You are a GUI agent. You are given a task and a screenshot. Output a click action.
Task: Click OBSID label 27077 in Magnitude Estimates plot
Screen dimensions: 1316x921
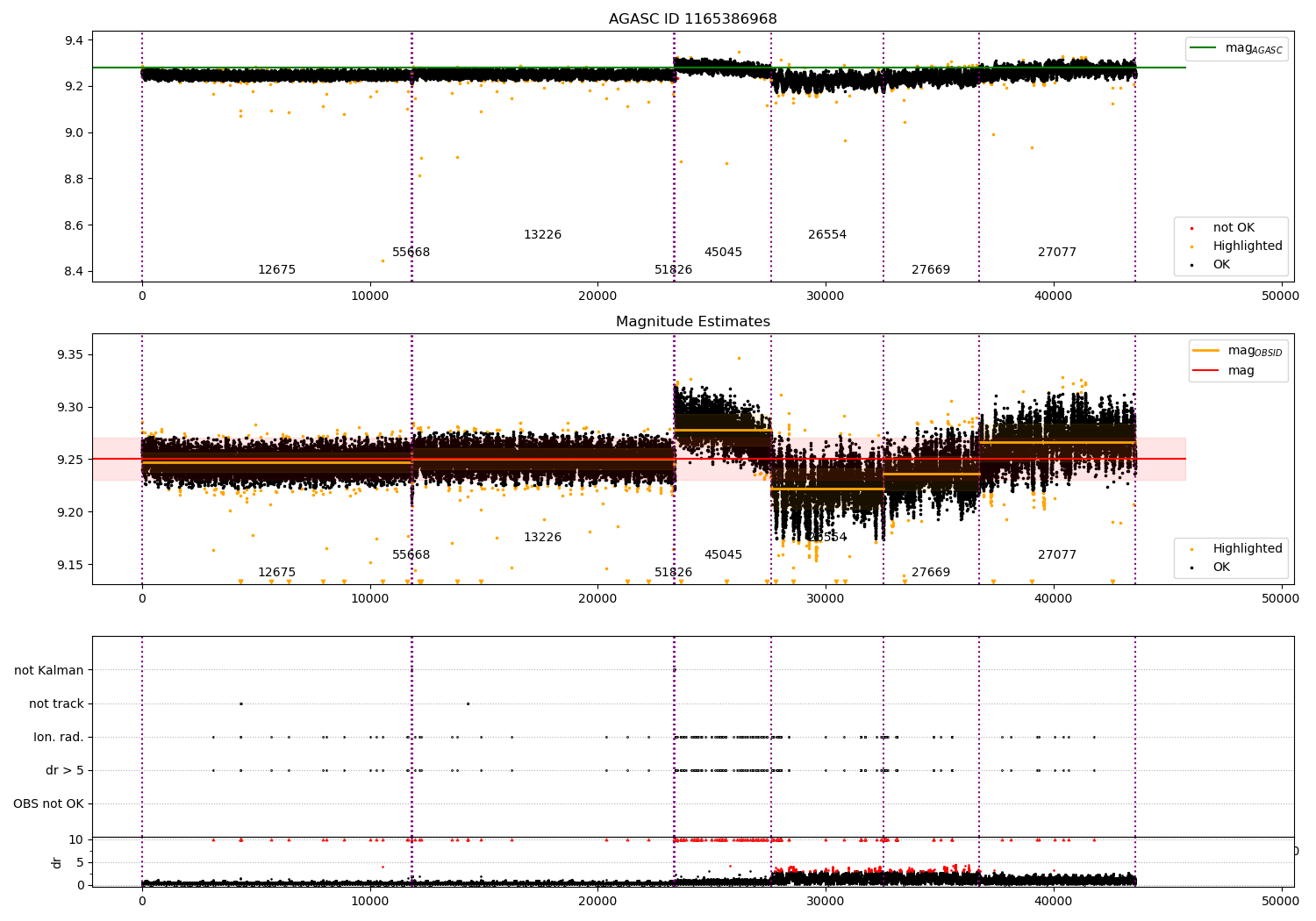[1057, 555]
